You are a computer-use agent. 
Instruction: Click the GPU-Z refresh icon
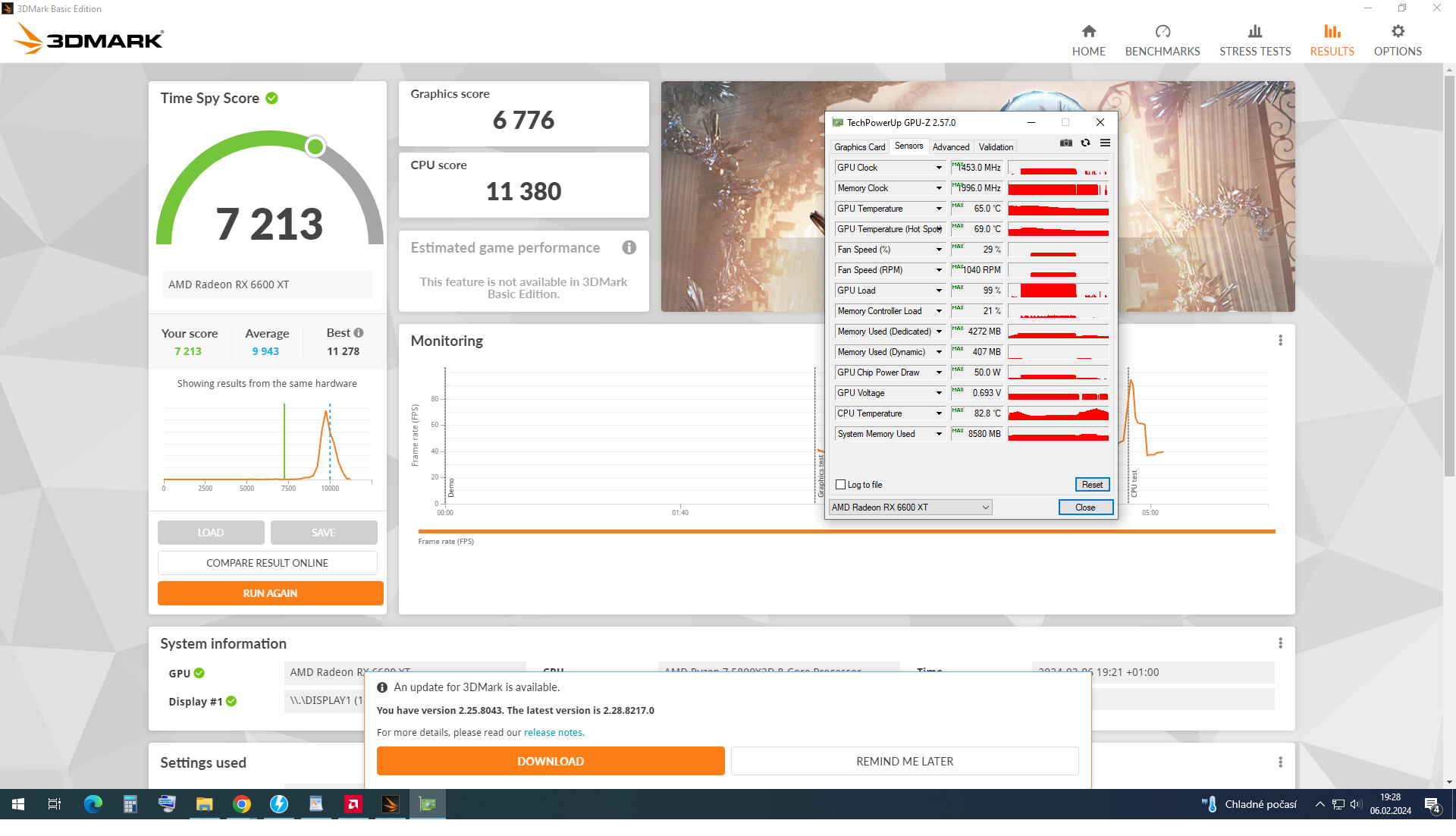pos(1086,143)
